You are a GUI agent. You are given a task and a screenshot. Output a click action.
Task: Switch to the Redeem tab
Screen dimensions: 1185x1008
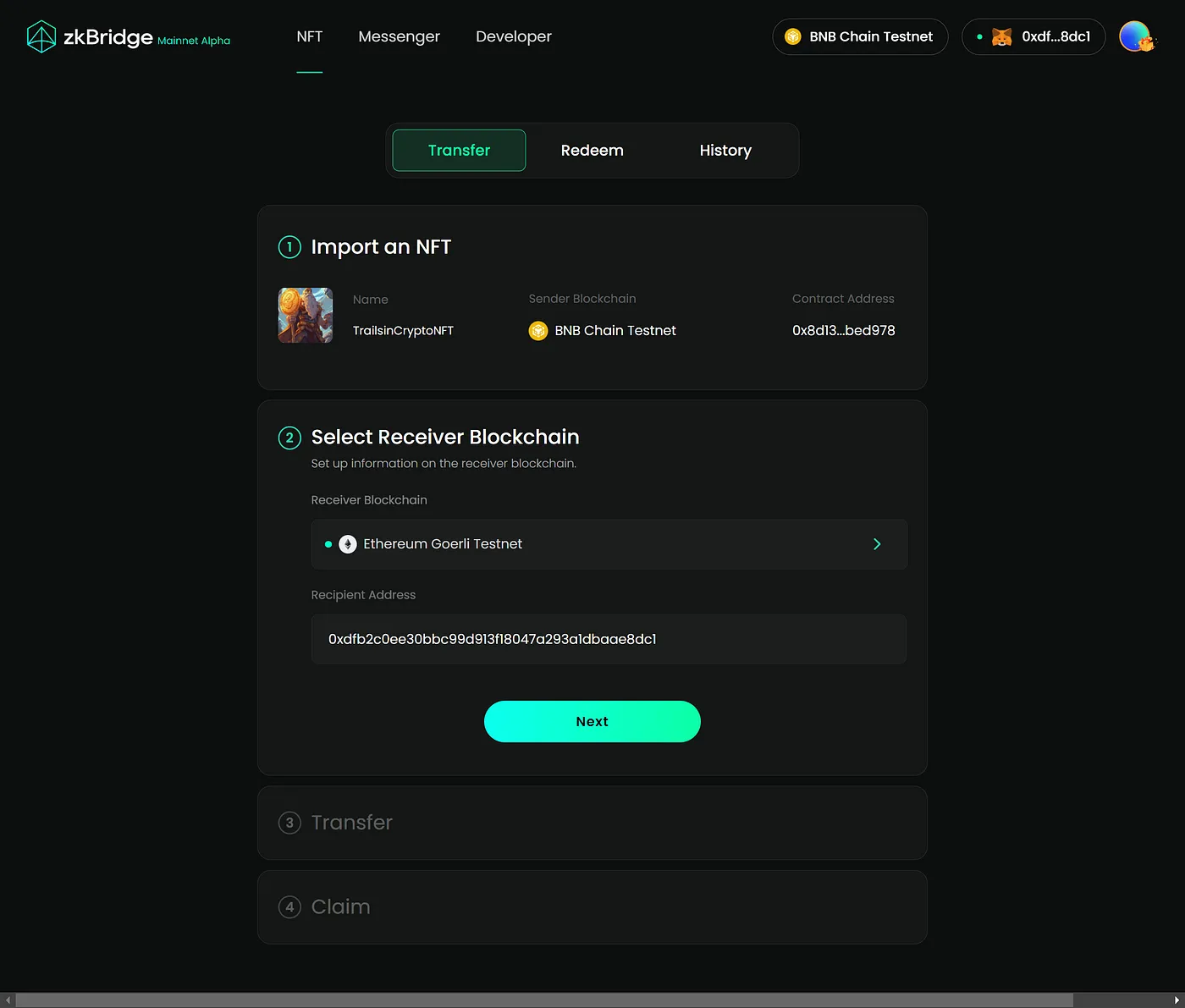point(592,150)
